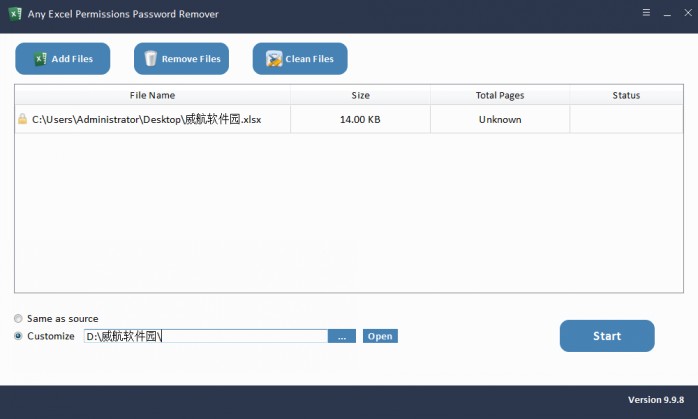Select the 'Same as source' radio option
The height and width of the screenshot is (419, 698).
(19, 319)
